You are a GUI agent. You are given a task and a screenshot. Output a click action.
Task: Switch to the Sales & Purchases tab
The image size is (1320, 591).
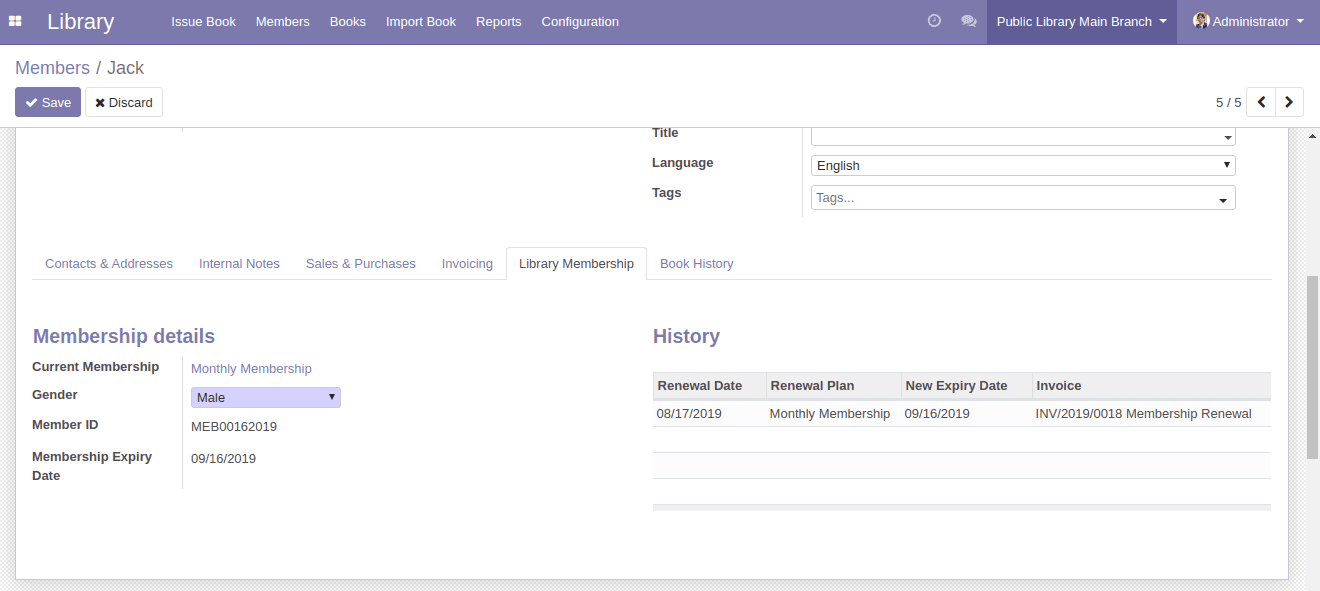point(361,264)
